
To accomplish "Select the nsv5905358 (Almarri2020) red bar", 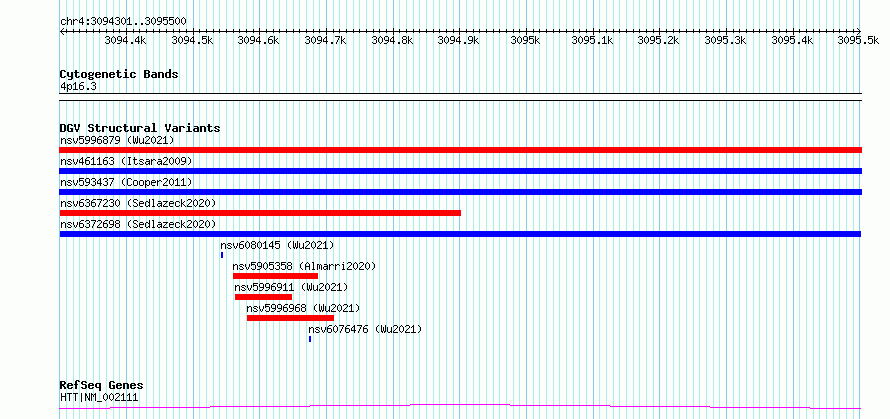I will 275,276.
